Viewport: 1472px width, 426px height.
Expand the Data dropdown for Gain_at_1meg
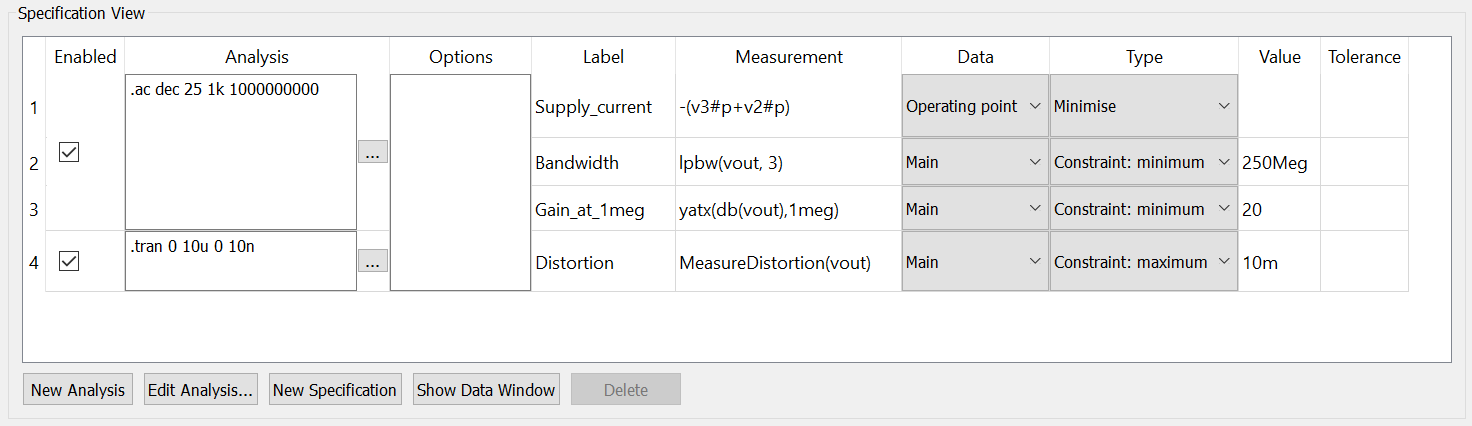pyautogui.click(x=975, y=209)
